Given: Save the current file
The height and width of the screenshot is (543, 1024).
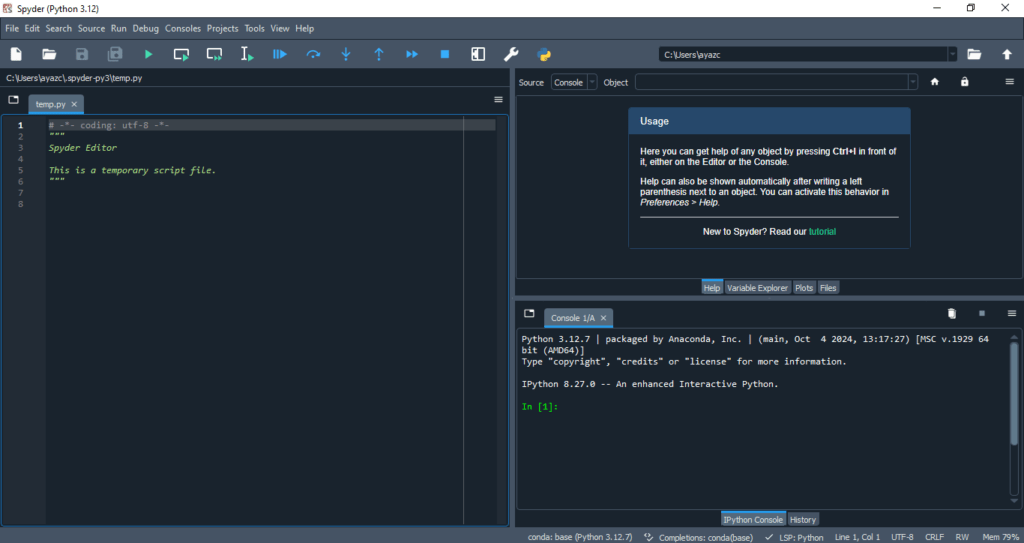Looking at the screenshot, I should point(82,54).
